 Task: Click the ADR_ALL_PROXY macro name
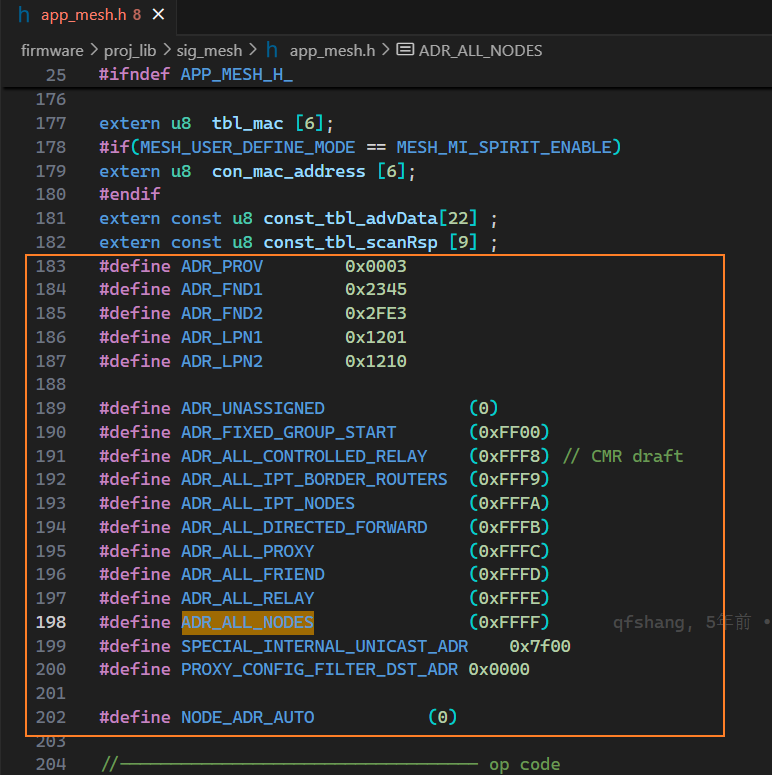tap(248, 551)
